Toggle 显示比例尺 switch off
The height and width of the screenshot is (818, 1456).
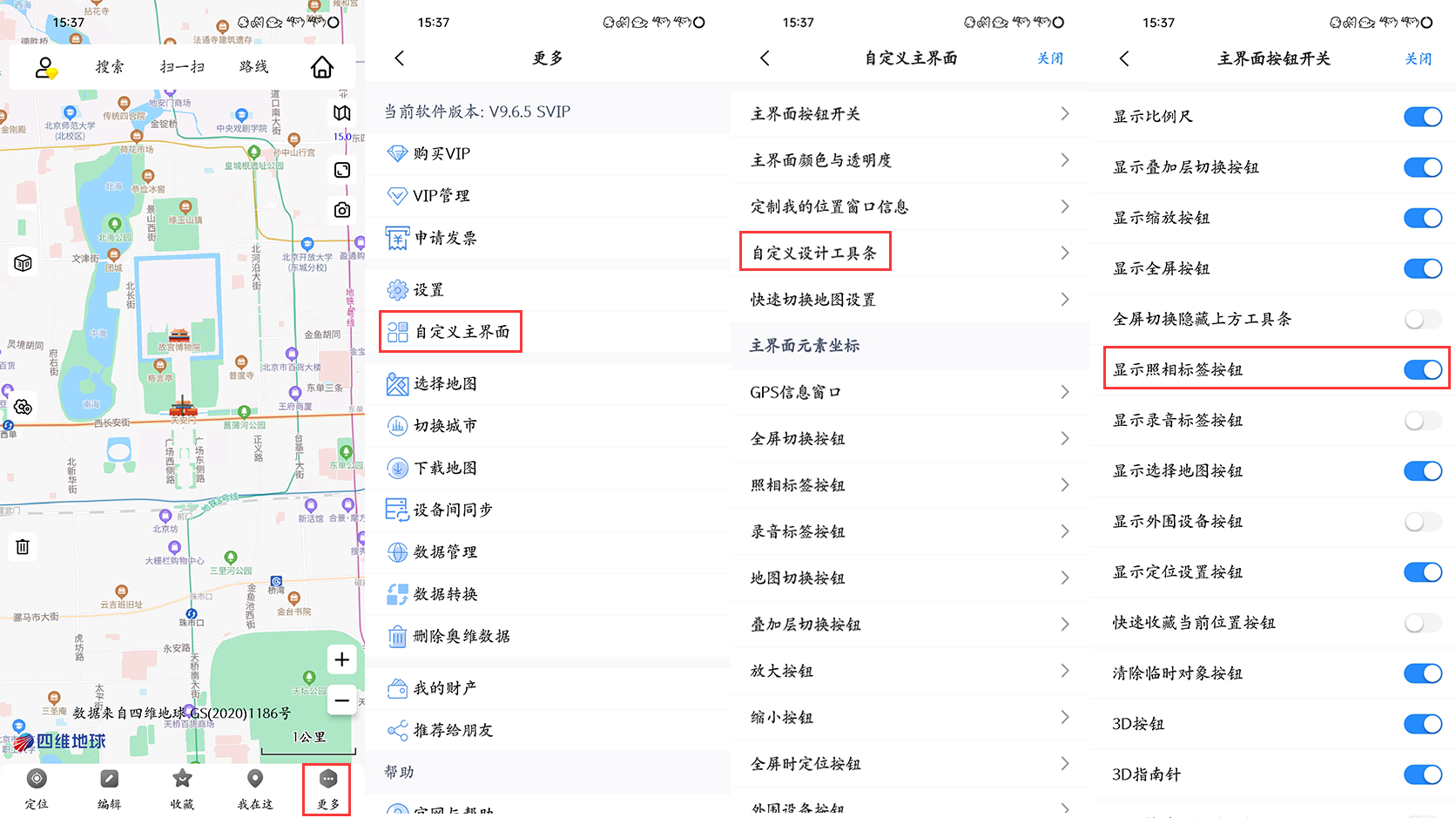coord(1422,117)
